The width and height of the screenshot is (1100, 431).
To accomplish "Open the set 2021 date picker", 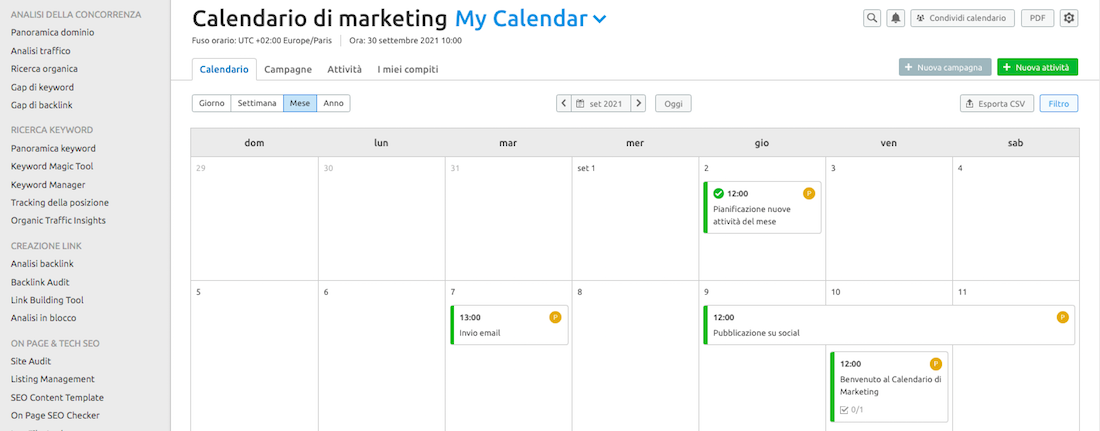I will [x=601, y=103].
